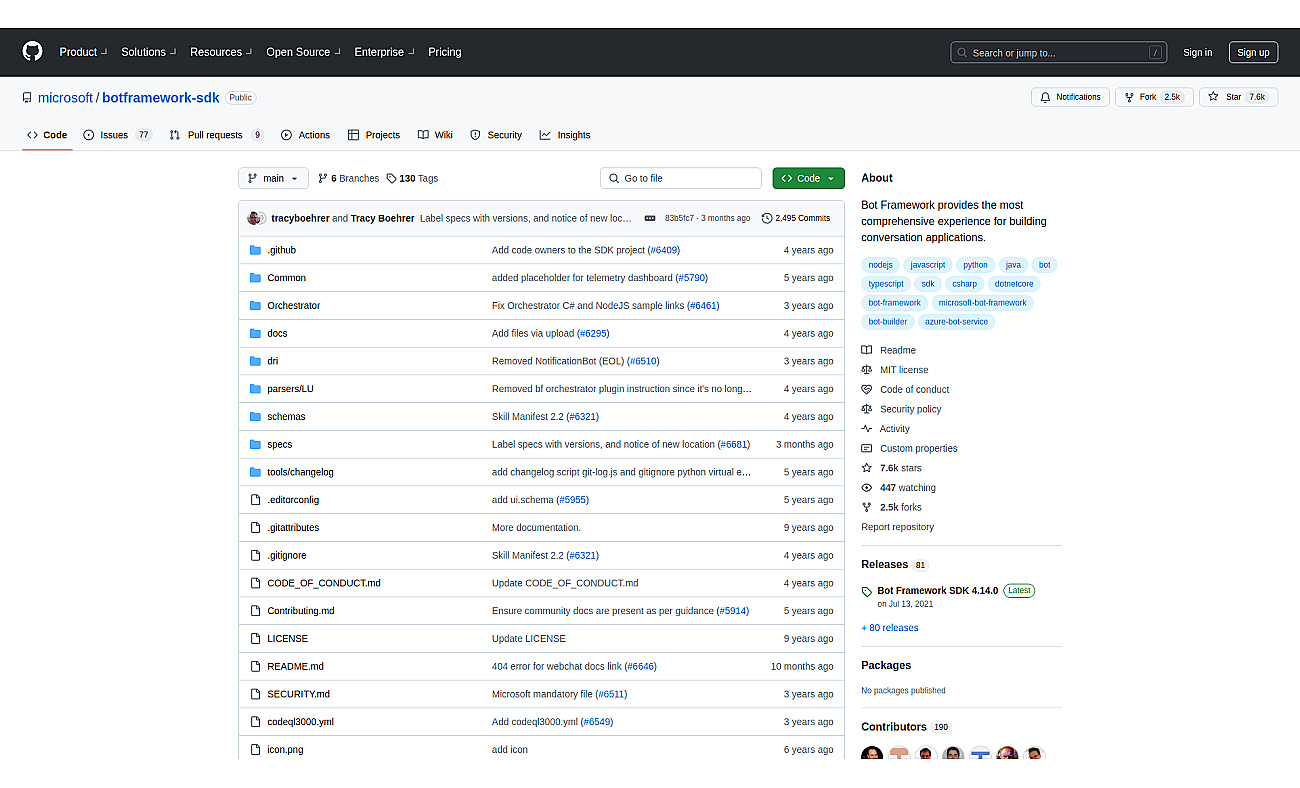Click the tools/changelog folder icon
Screen dimensions: 1300x788
pos(255,472)
